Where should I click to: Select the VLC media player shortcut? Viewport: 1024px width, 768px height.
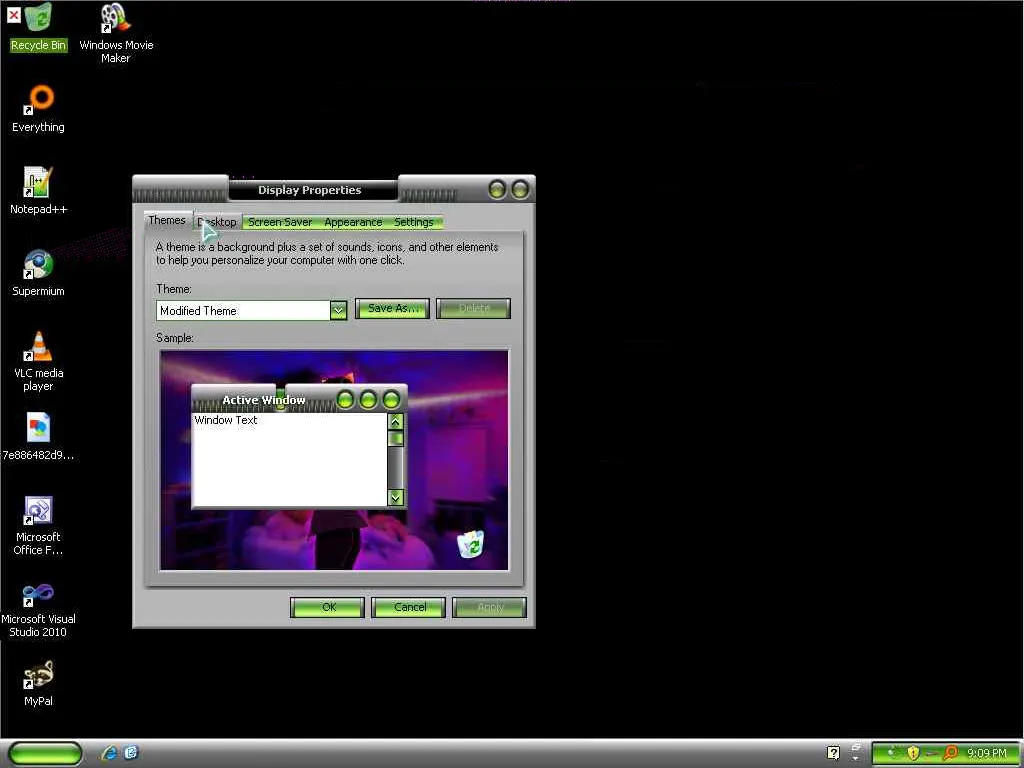(x=39, y=361)
